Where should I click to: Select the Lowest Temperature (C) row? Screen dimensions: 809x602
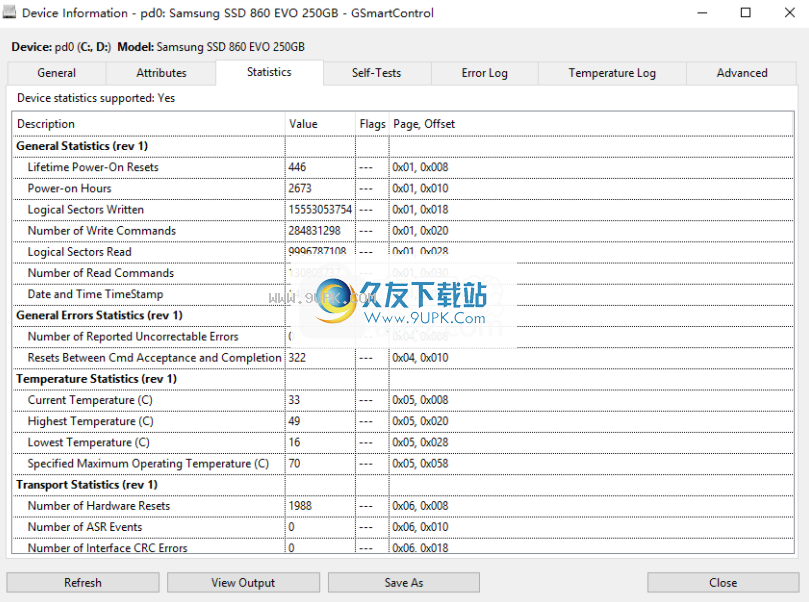[x=403, y=442]
